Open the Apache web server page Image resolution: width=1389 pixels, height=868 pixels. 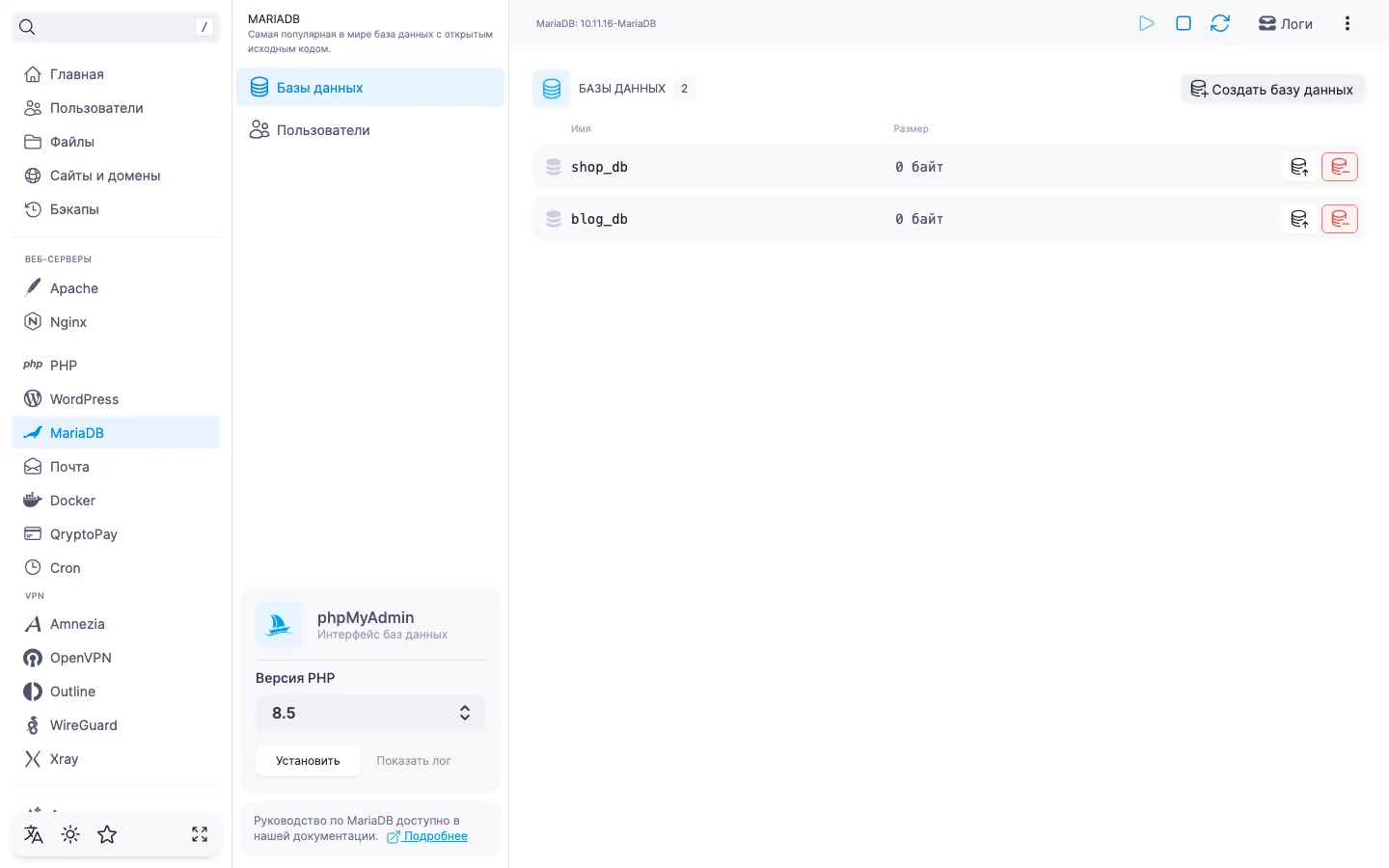tap(116, 288)
